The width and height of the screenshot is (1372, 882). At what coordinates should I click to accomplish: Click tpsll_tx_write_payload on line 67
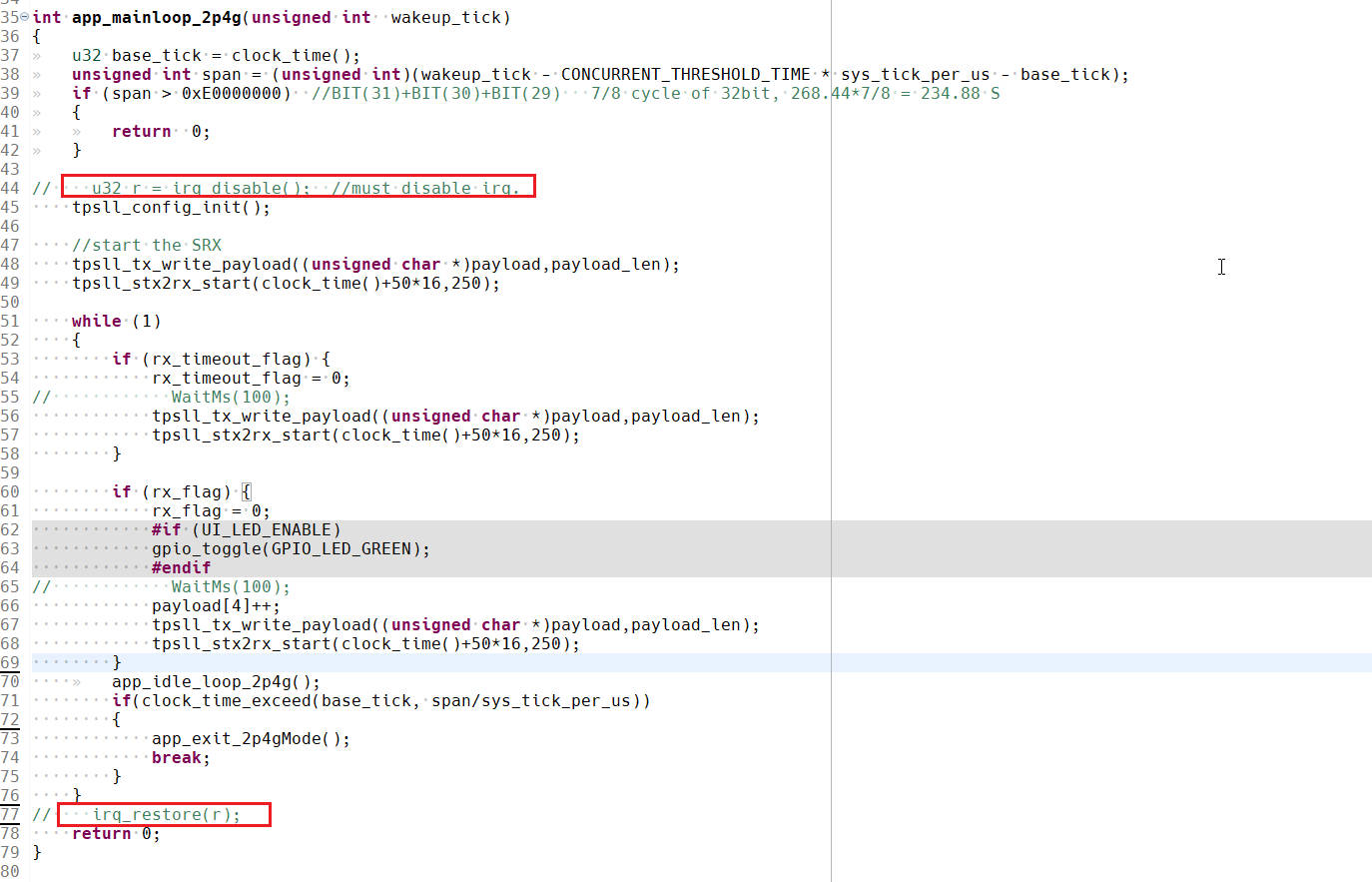(261, 625)
